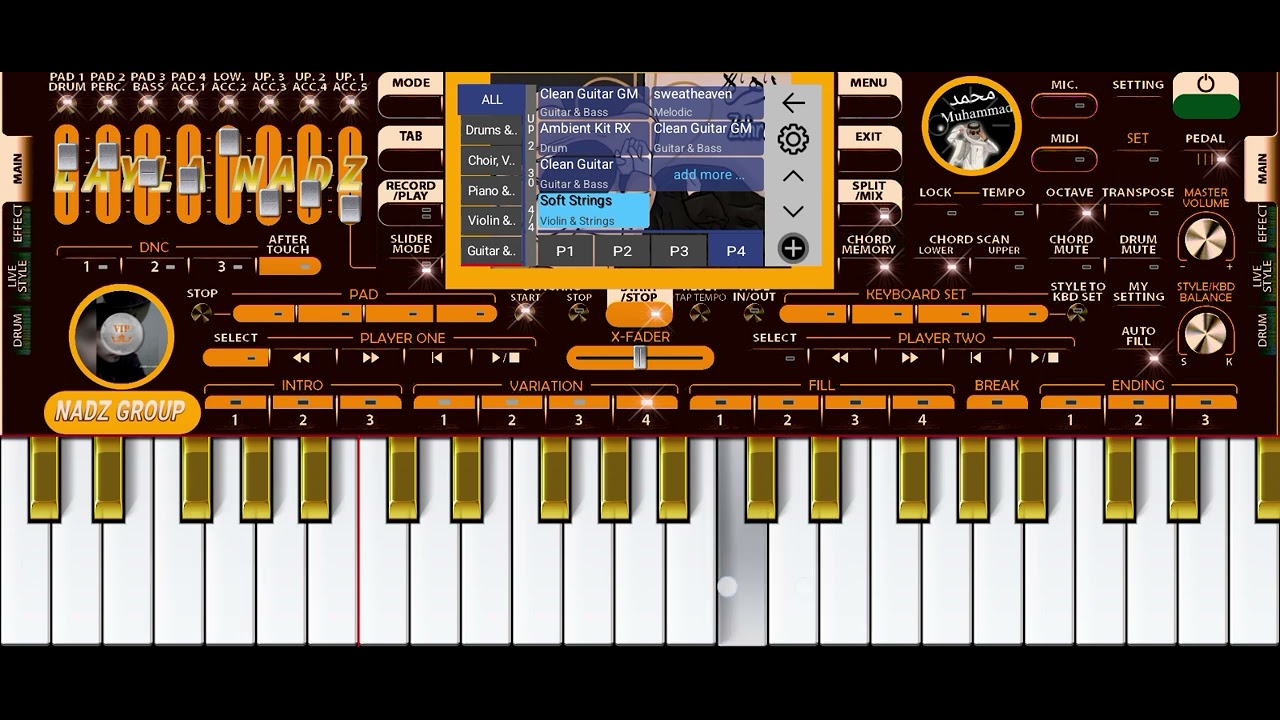Open the gear settings icon
This screenshot has height=720, width=1280.
[x=793, y=139]
